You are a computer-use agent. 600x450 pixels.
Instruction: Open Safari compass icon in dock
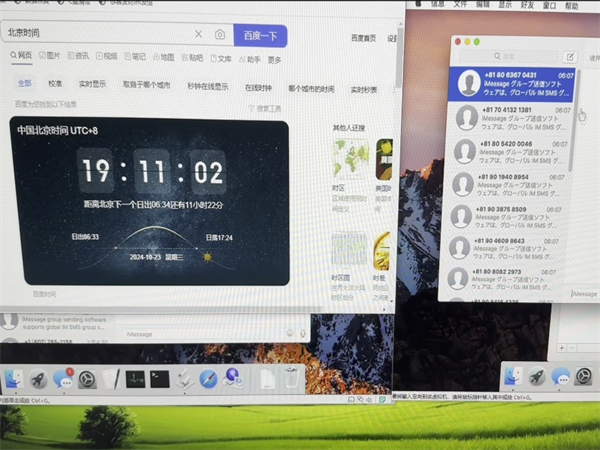click(208, 379)
